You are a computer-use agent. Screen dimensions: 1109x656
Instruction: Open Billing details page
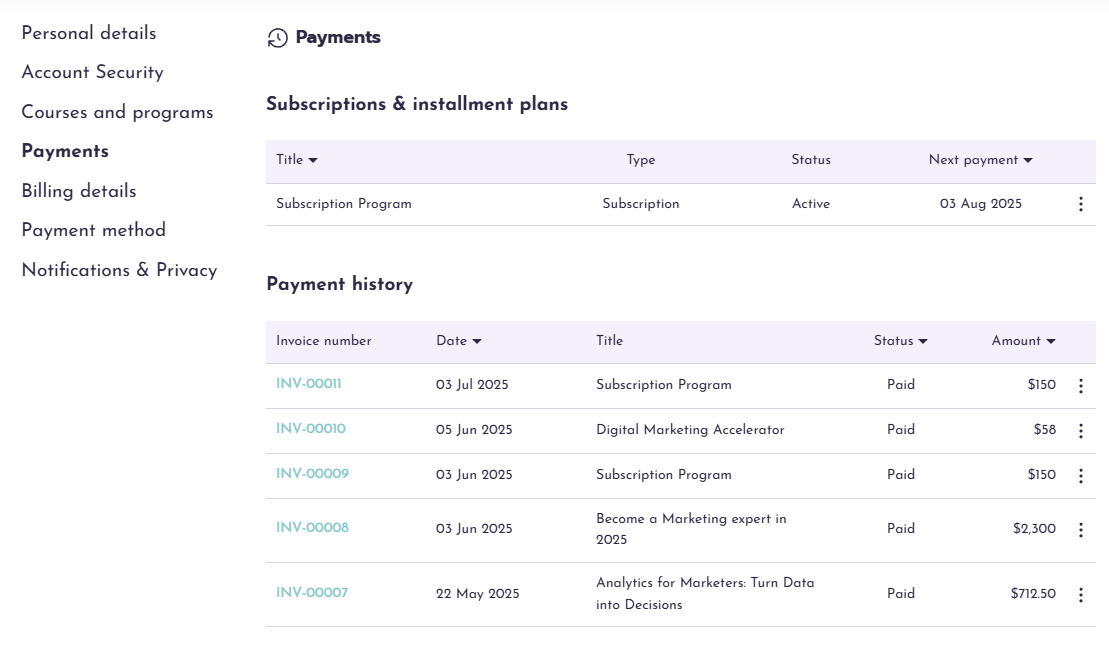click(x=79, y=191)
